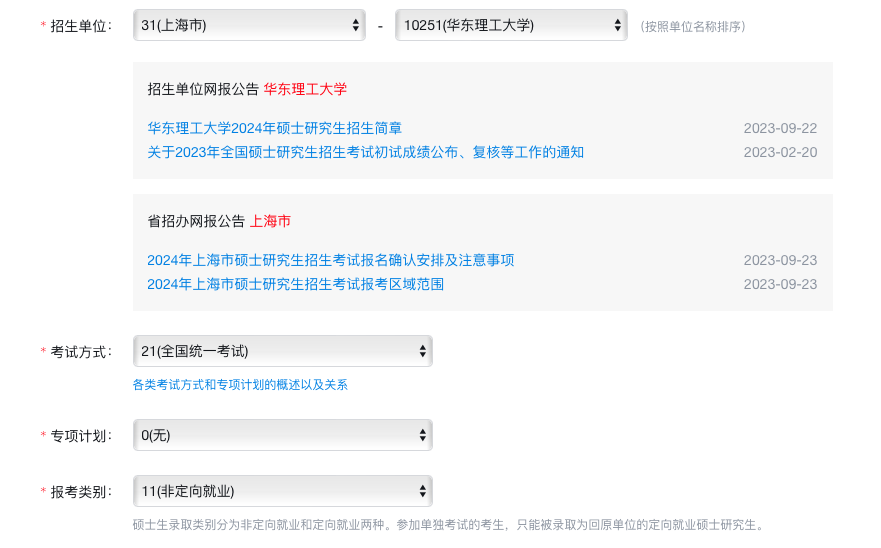
Task: Click the hint text (按照单位名称排序)
Action: tap(693, 26)
